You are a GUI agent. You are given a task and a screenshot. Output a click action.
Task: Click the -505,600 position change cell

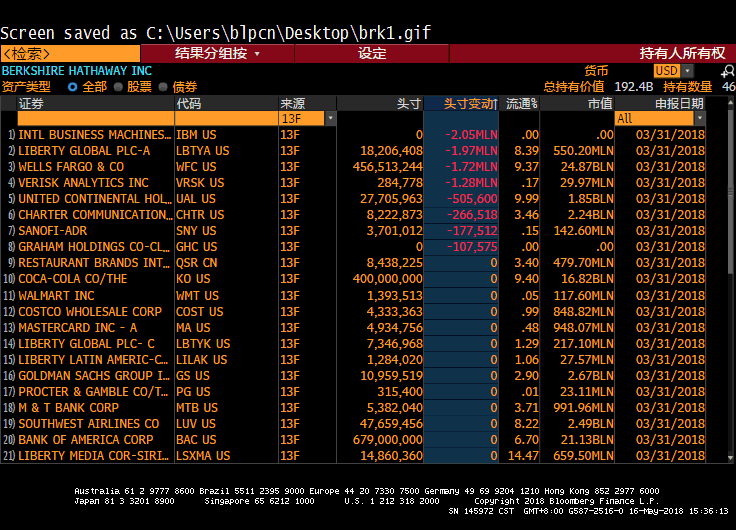coord(472,199)
